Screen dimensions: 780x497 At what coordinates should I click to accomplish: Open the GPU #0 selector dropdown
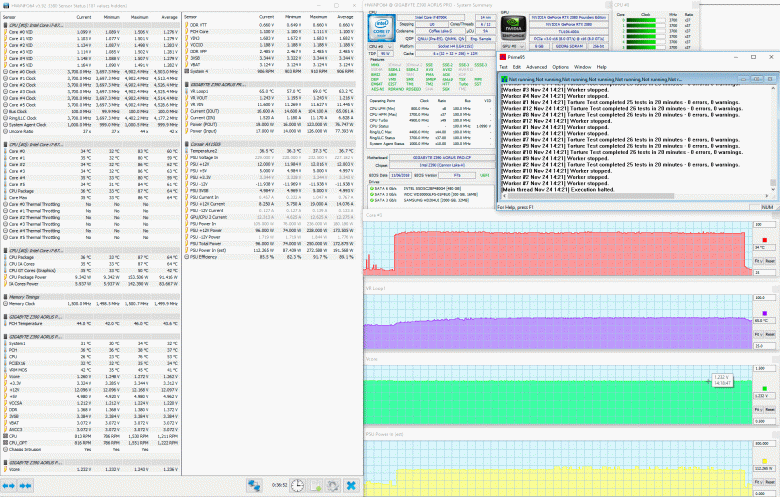pyautogui.click(x=513, y=45)
